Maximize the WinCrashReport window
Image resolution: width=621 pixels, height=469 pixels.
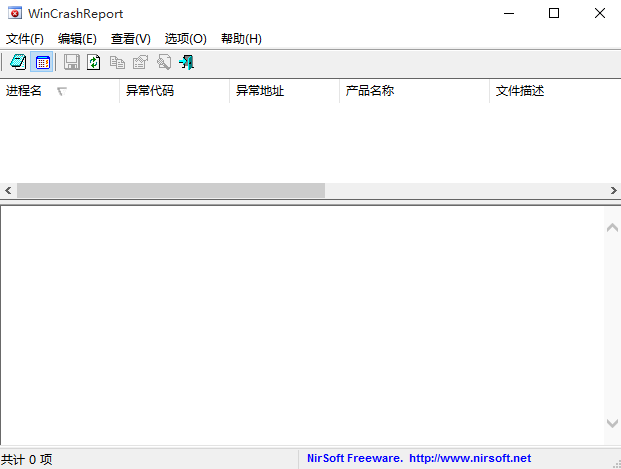coord(554,13)
